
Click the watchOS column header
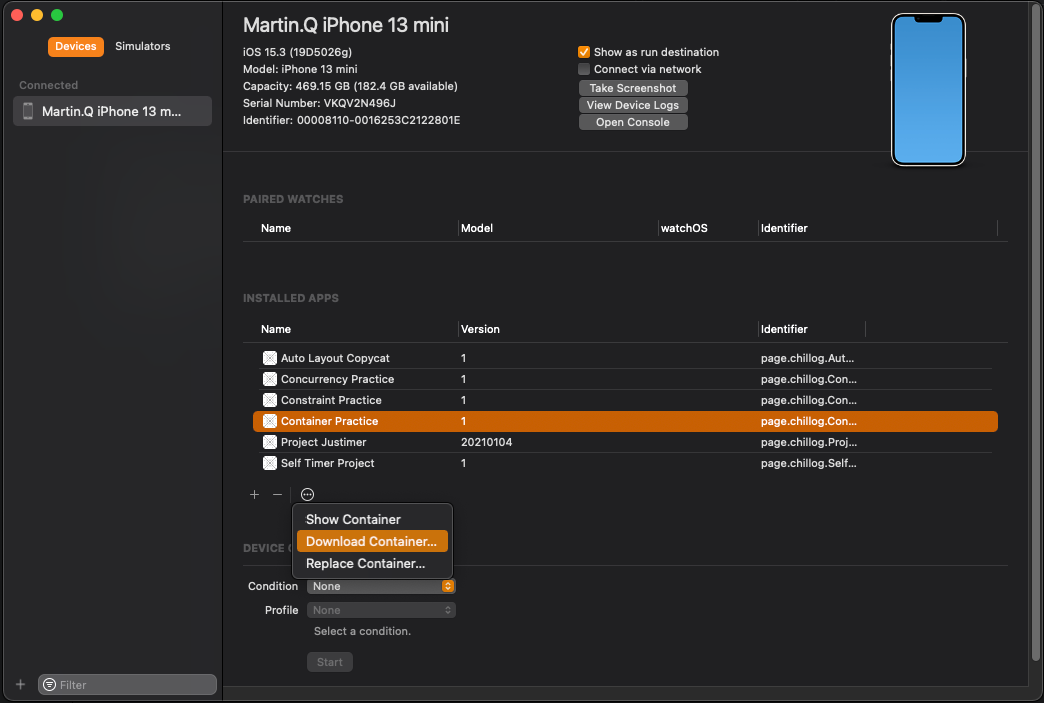[684, 228]
